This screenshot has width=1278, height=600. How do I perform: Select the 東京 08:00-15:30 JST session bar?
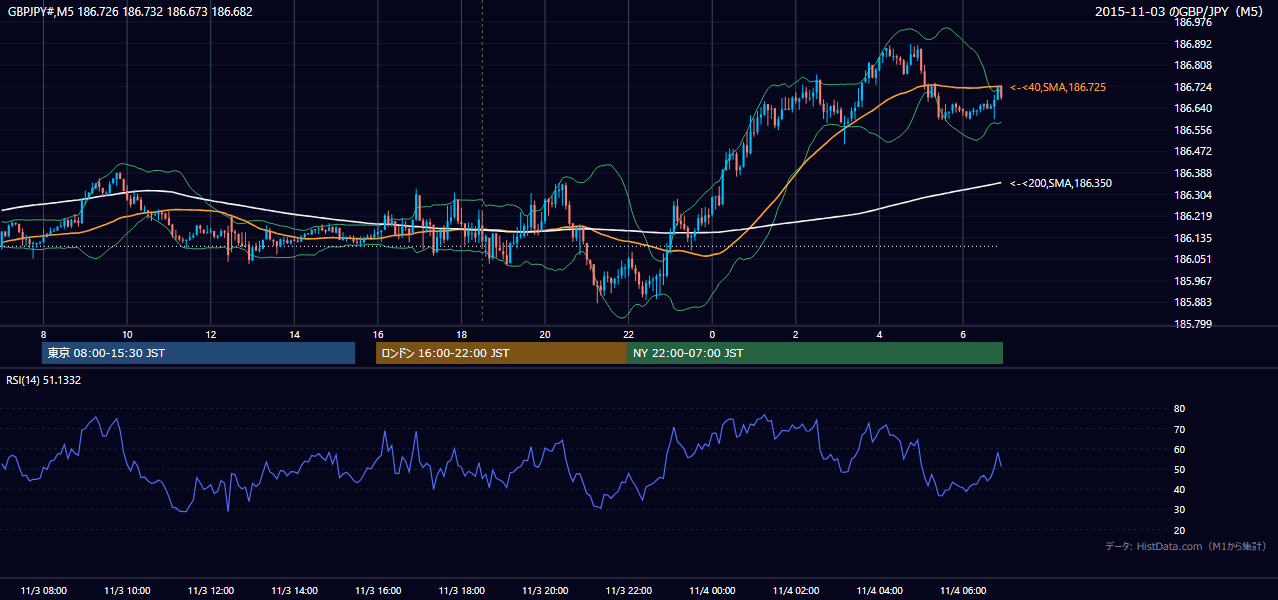tap(199, 353)
